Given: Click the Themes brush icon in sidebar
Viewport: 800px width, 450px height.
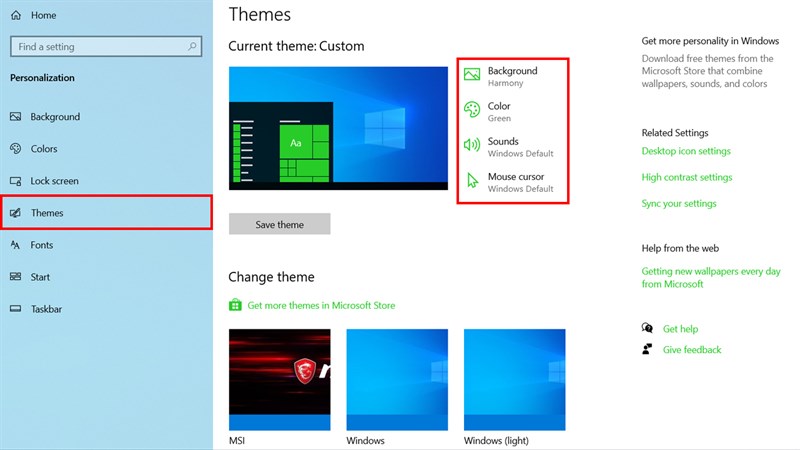Looking at the screenshot, I should [16, 213].
